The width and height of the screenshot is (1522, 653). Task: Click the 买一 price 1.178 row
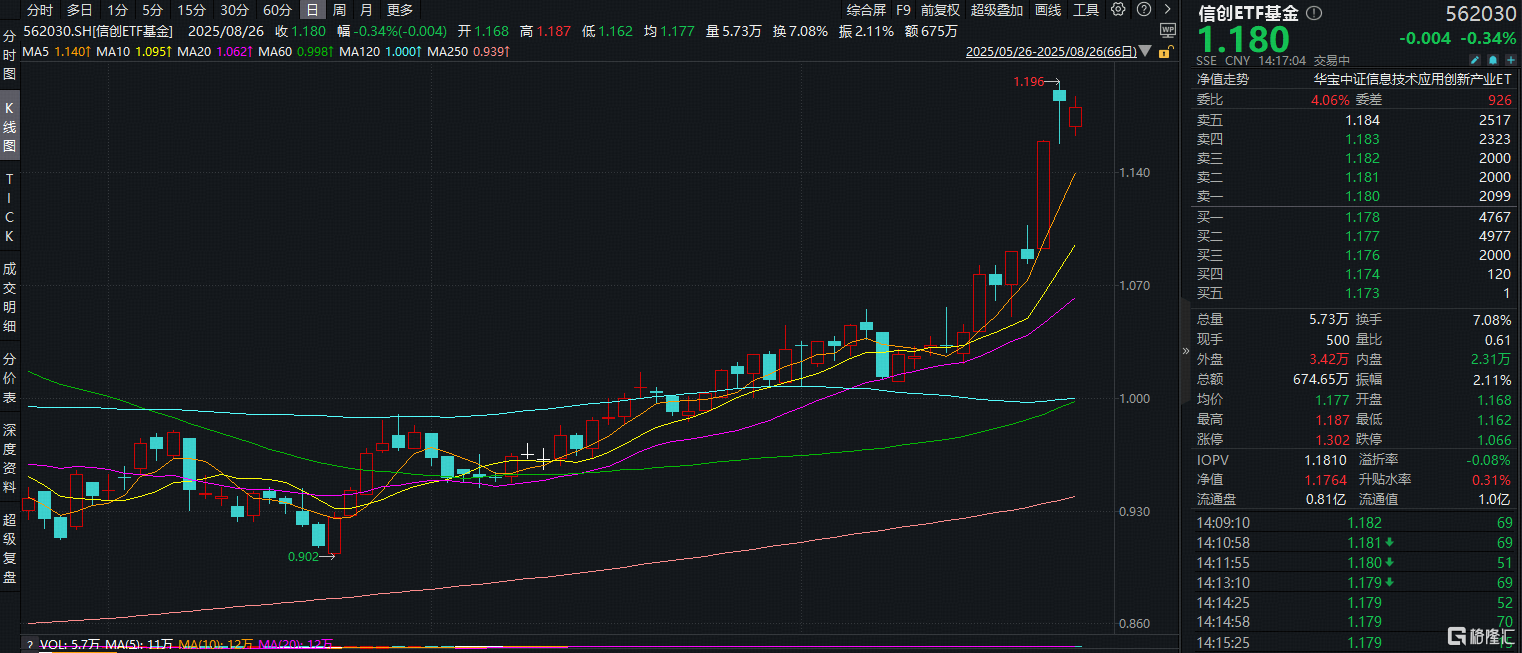[x=1354, y=217]
